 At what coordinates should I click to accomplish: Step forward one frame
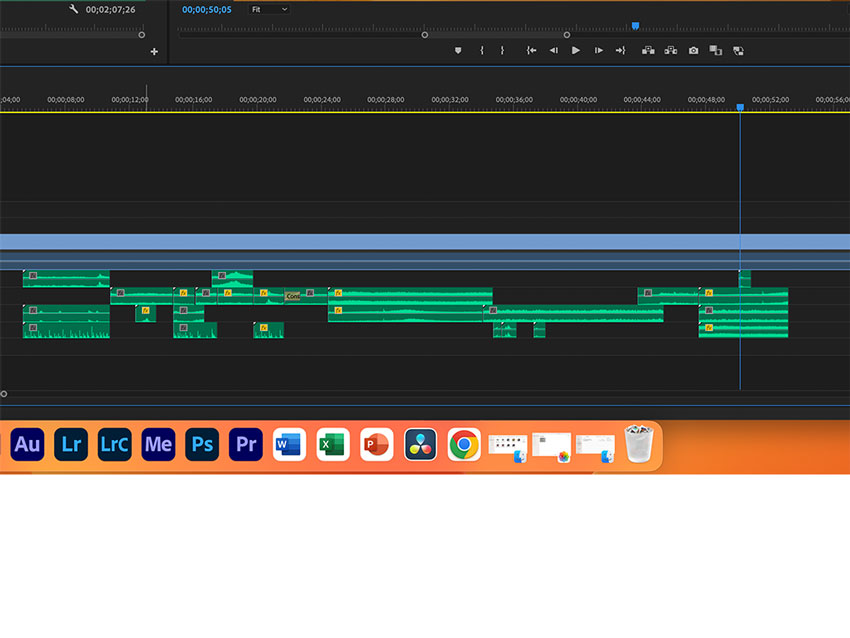point(598,50)
